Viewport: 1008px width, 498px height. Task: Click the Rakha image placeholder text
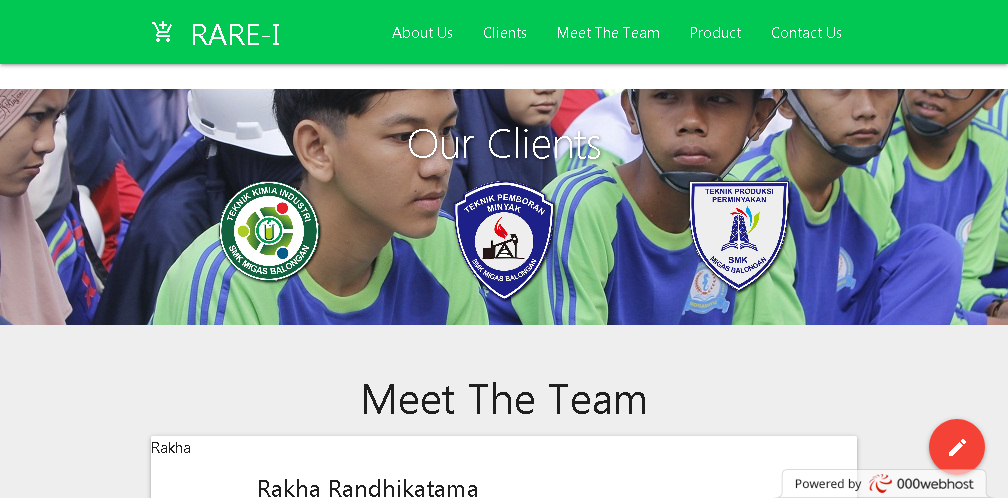pos(171,448)
